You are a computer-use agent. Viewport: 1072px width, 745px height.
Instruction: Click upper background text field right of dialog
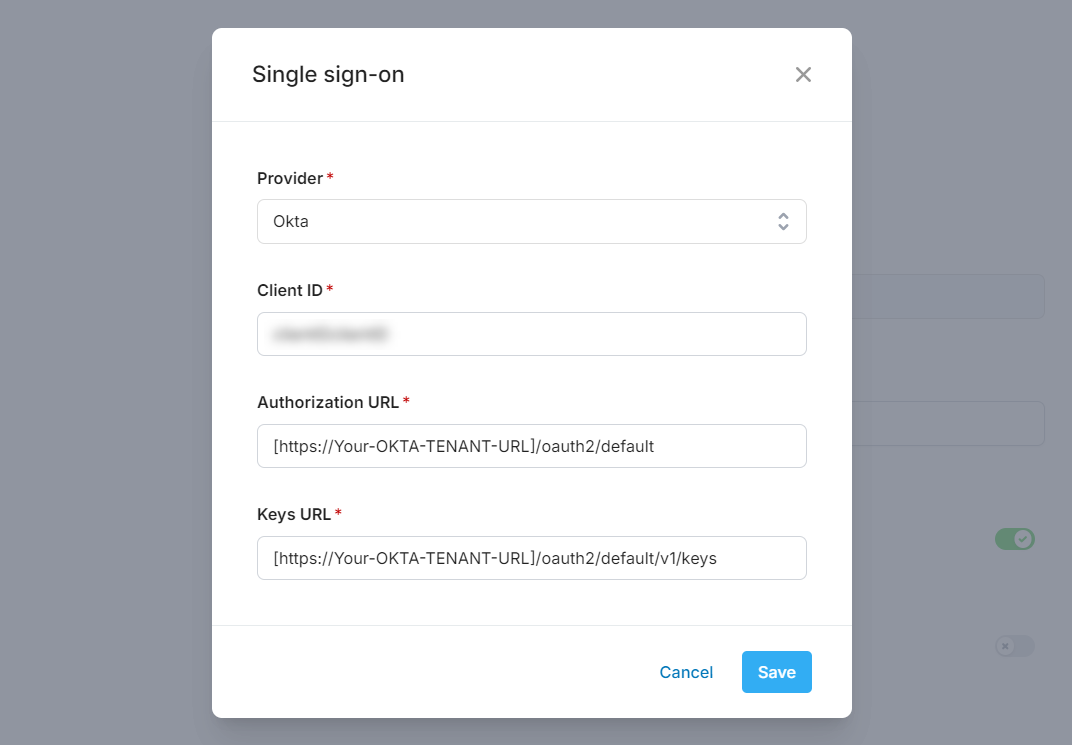[948, 297]
